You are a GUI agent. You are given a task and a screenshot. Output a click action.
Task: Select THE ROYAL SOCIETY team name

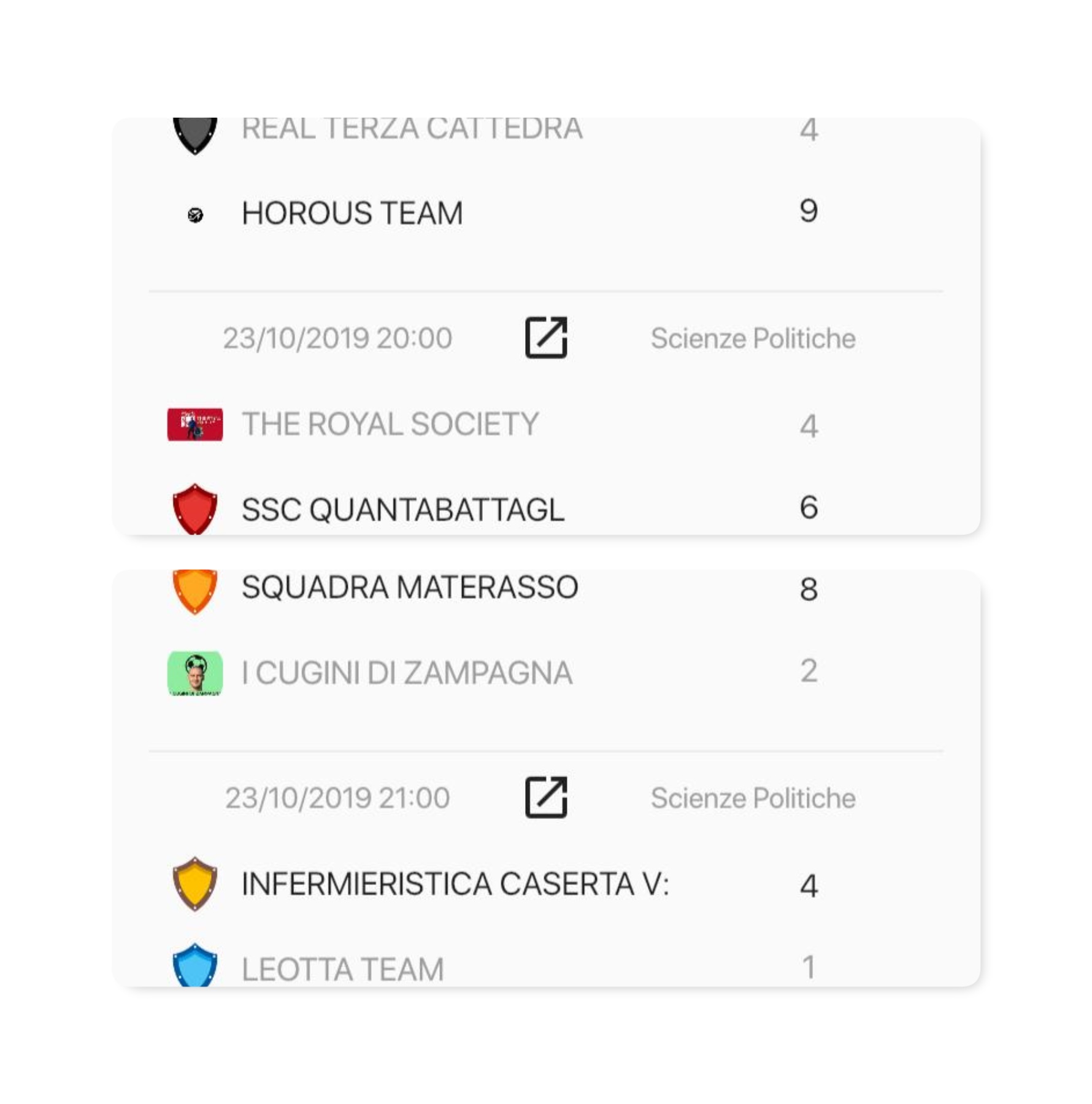(x=390, y=424)
